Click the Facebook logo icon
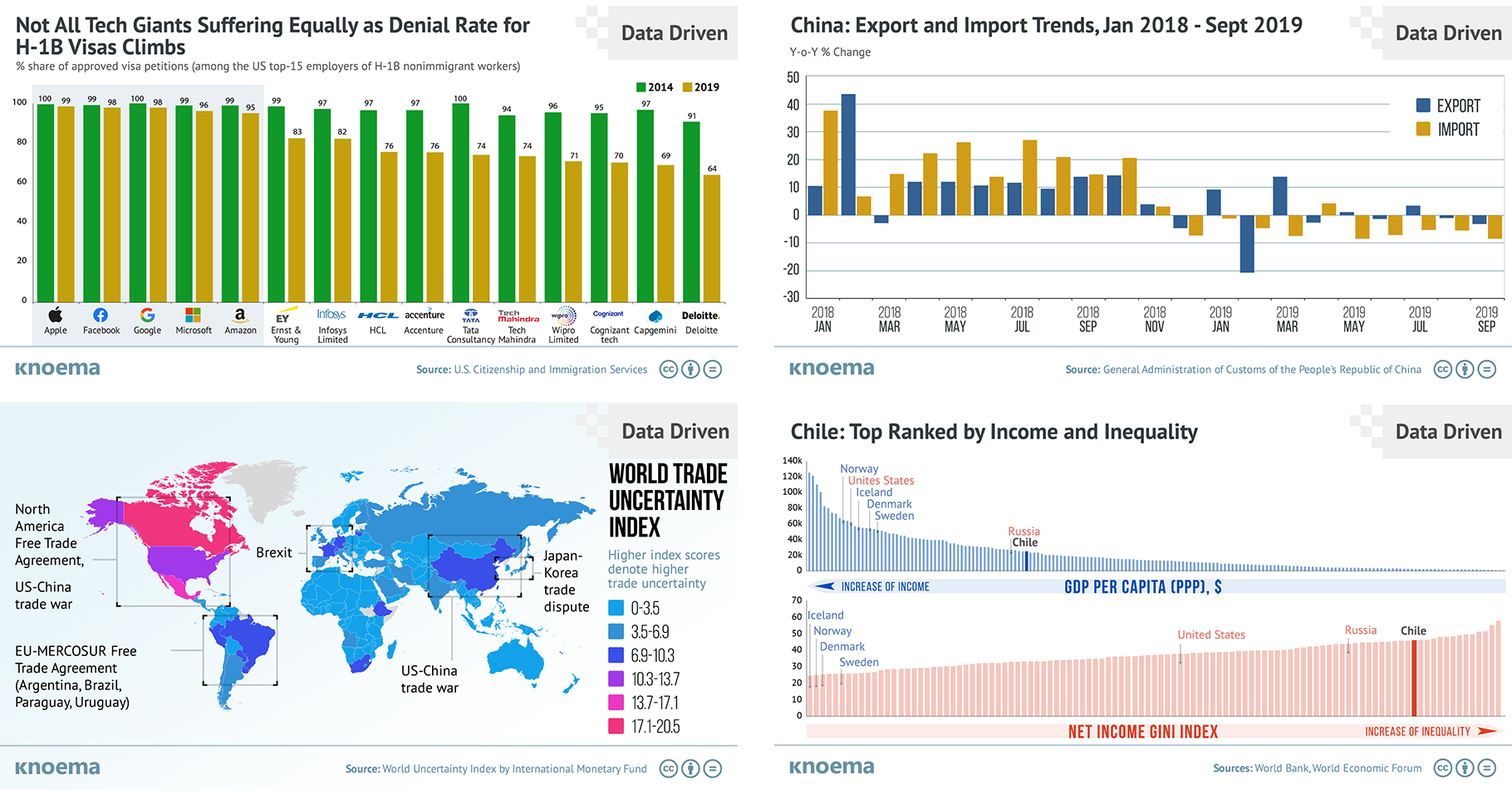The height and width of the screenshot is (794, 1512). click(x=101, y=315)
